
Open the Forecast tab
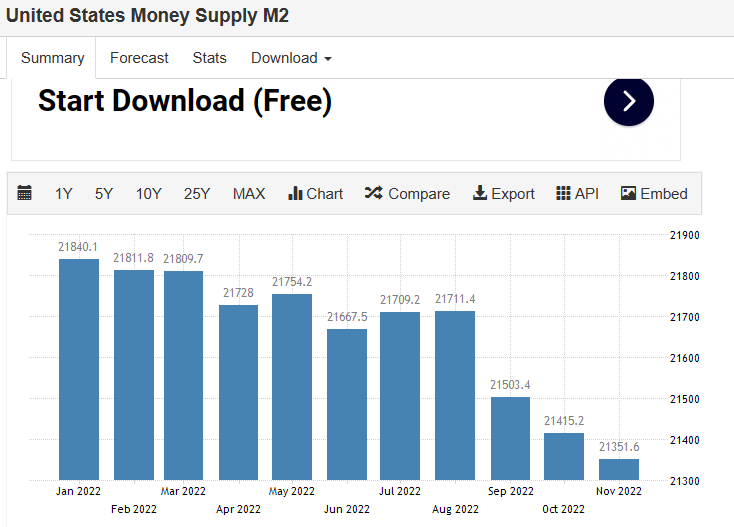(139, 58)
